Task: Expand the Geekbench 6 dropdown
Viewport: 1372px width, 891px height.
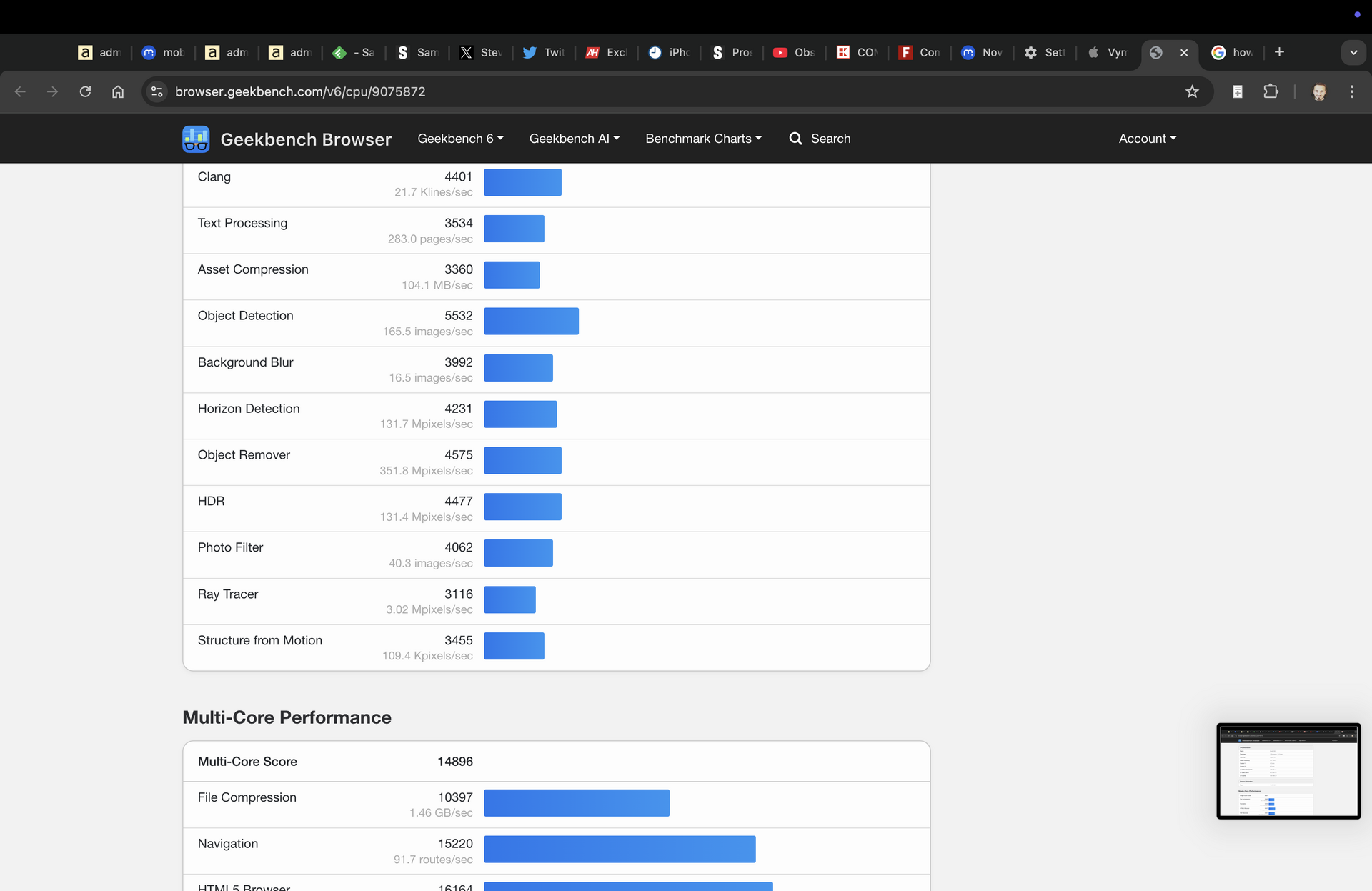Action: pyautogui.click(x=460, y=139)
